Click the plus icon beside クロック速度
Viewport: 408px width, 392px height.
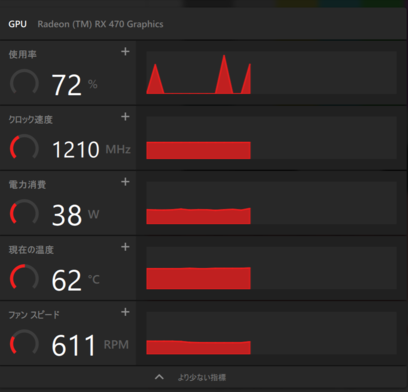125,117
